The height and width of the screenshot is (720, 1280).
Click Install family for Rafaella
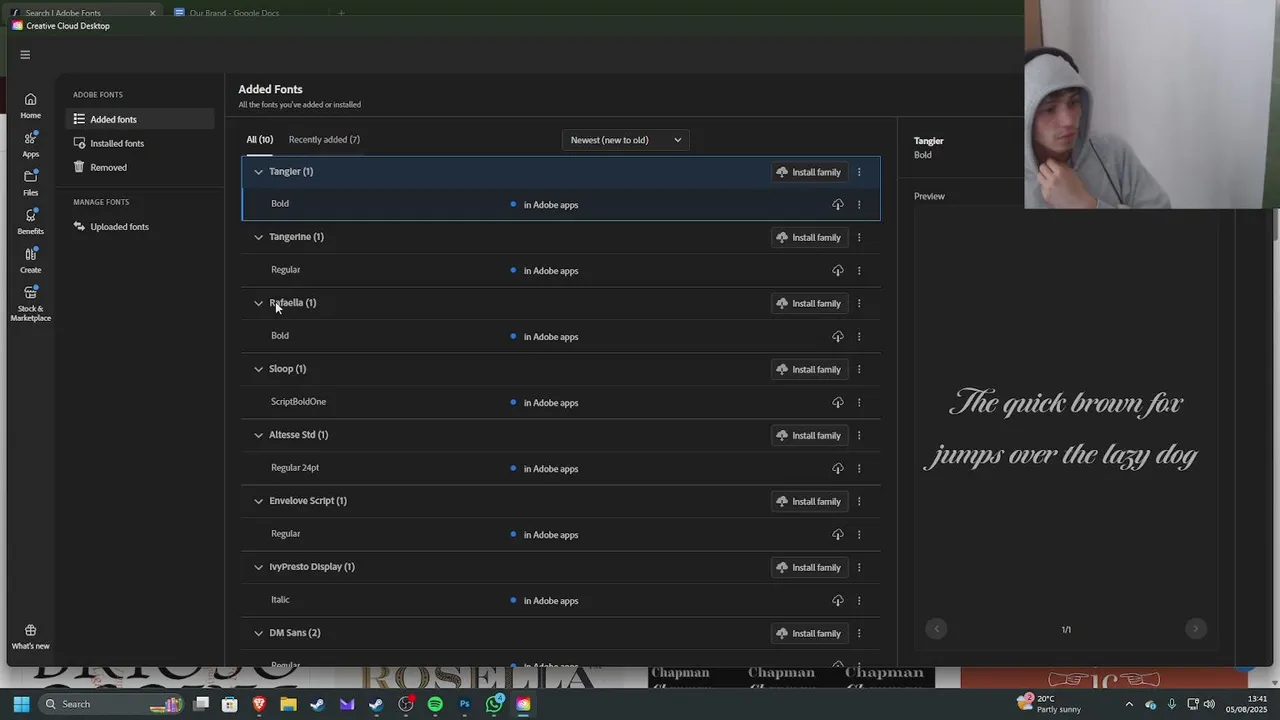pos(809,303)
